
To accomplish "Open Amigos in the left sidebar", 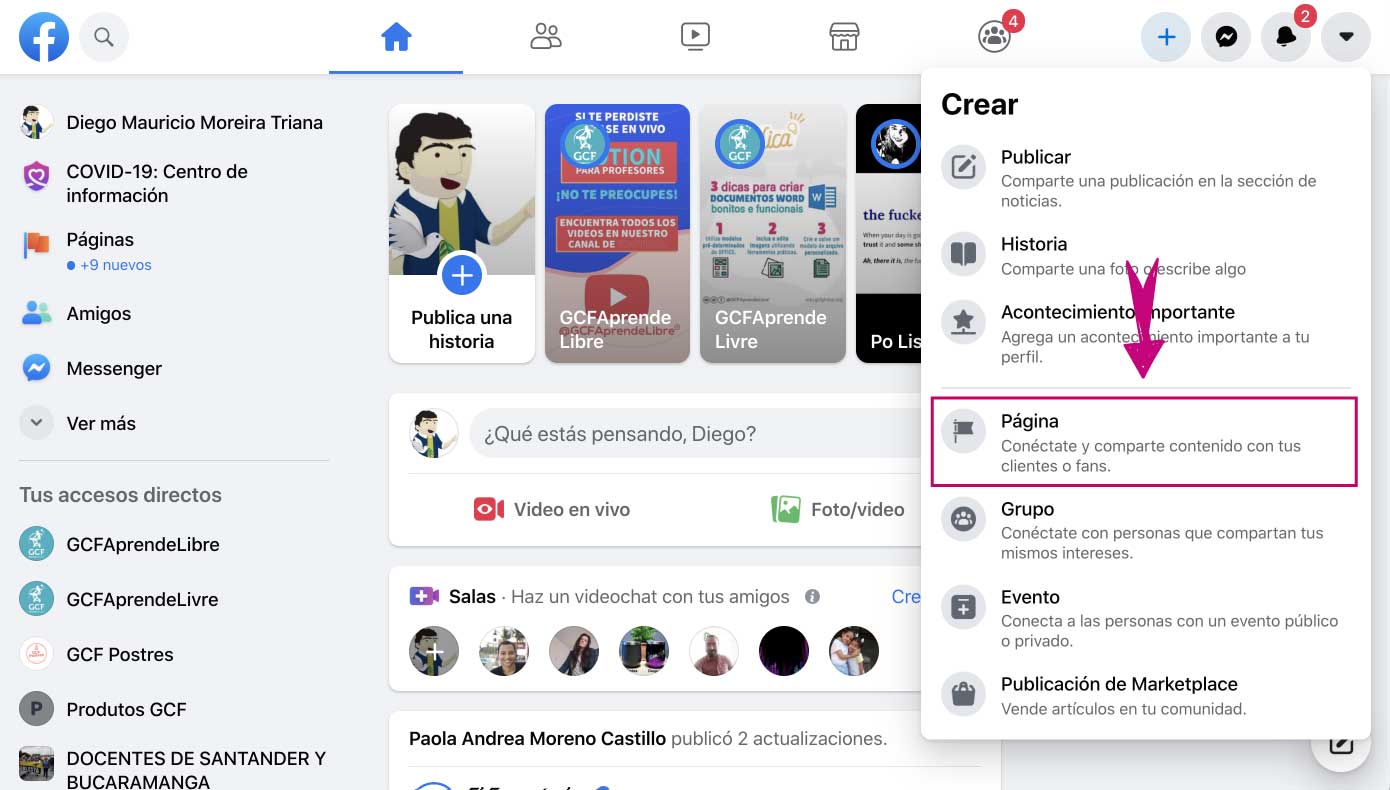I will pos(172,314).
